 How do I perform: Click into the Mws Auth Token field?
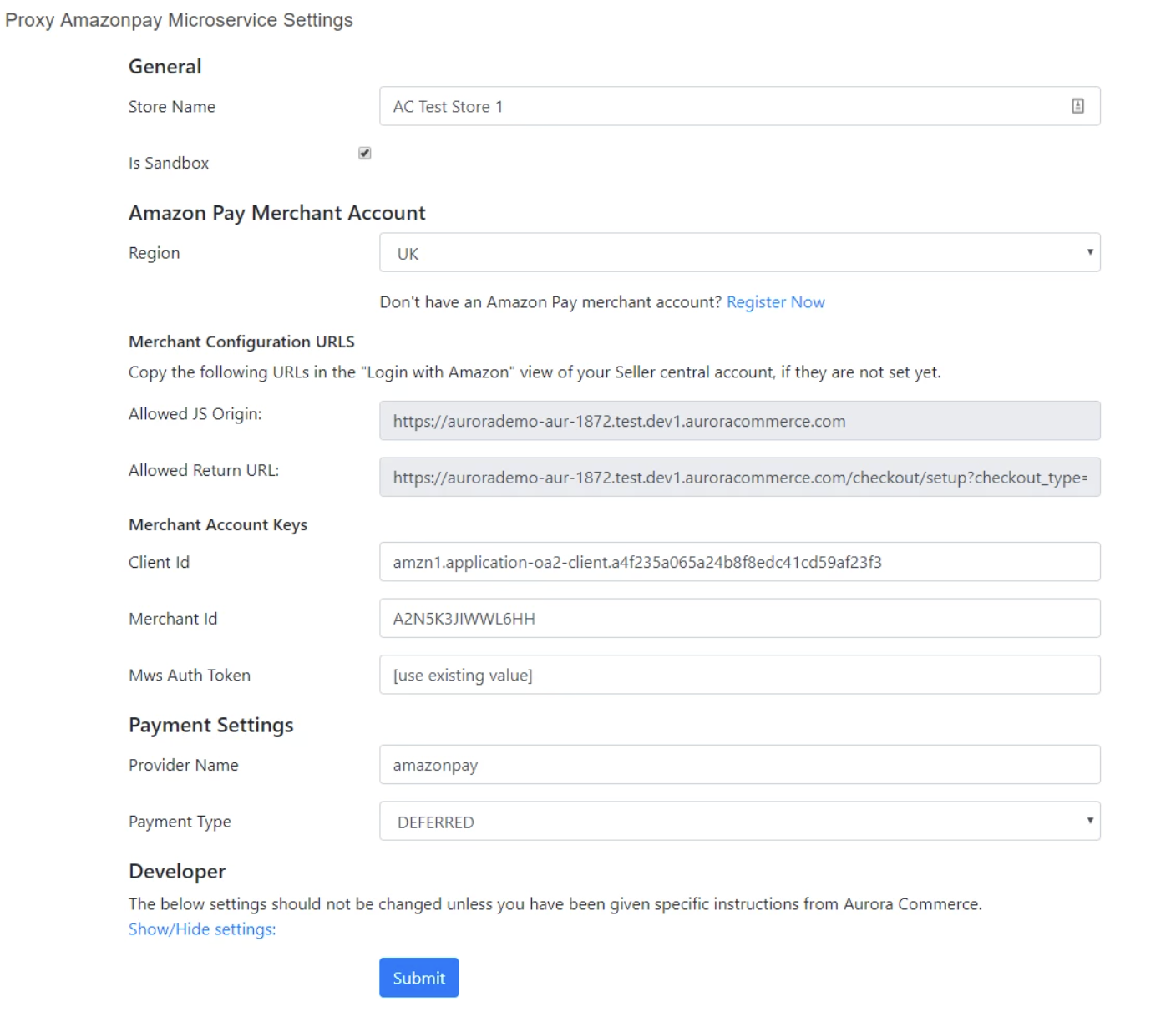click(740, 675)
